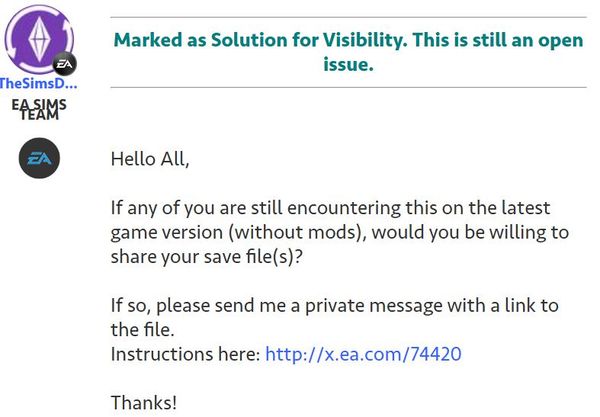The image size is (600, 417).
Task: Click the word 'issue.' in green banner
Action: click(348, 64)
